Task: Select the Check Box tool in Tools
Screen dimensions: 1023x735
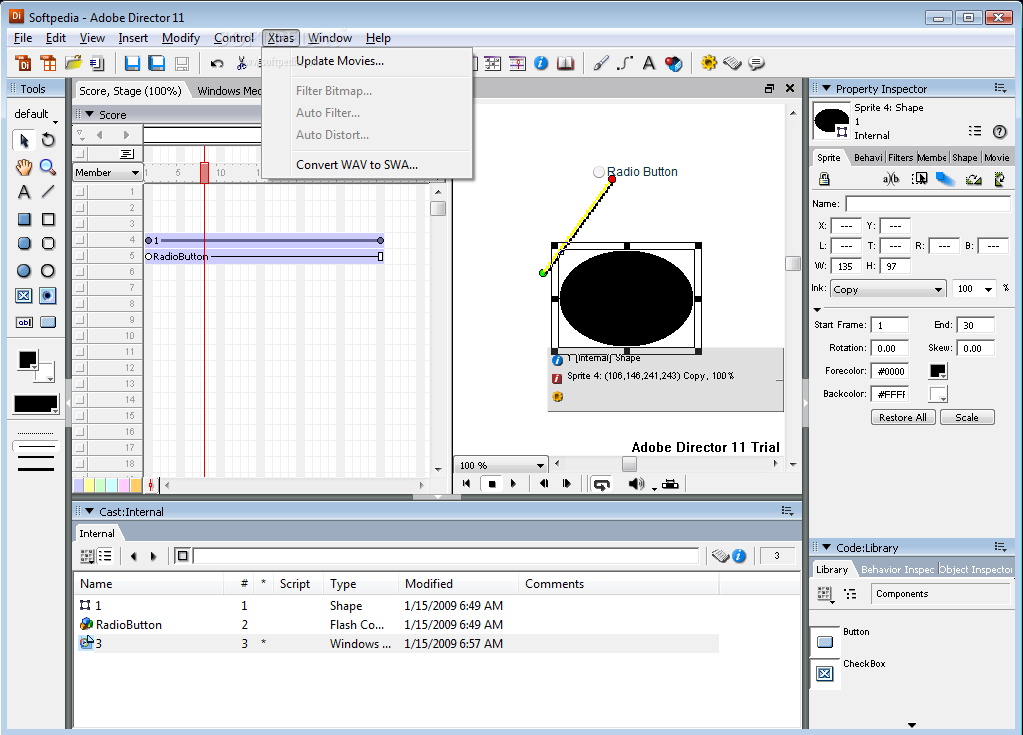Action: (24, 295)
